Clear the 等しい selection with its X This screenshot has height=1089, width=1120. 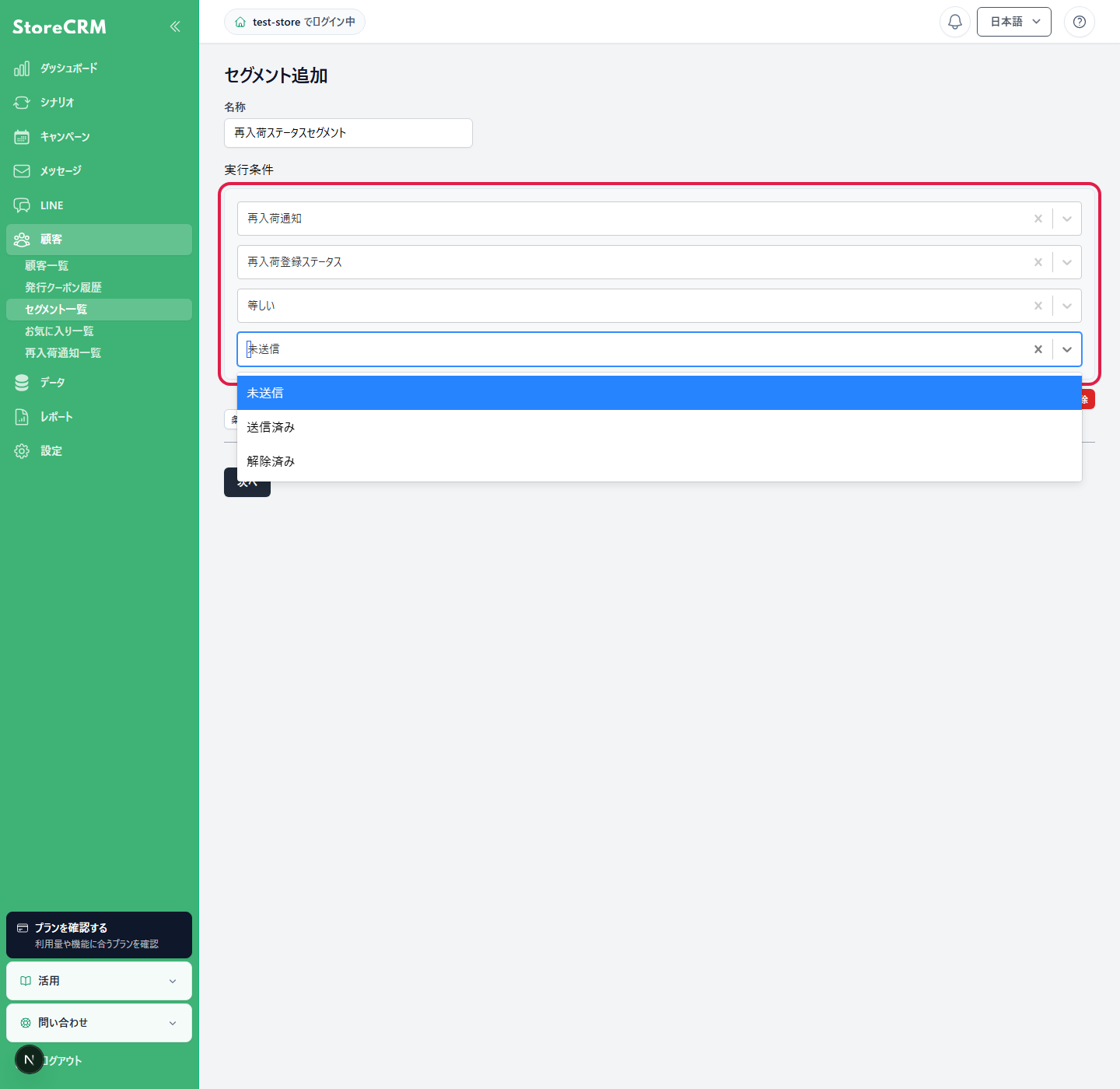pos(1038,306)
